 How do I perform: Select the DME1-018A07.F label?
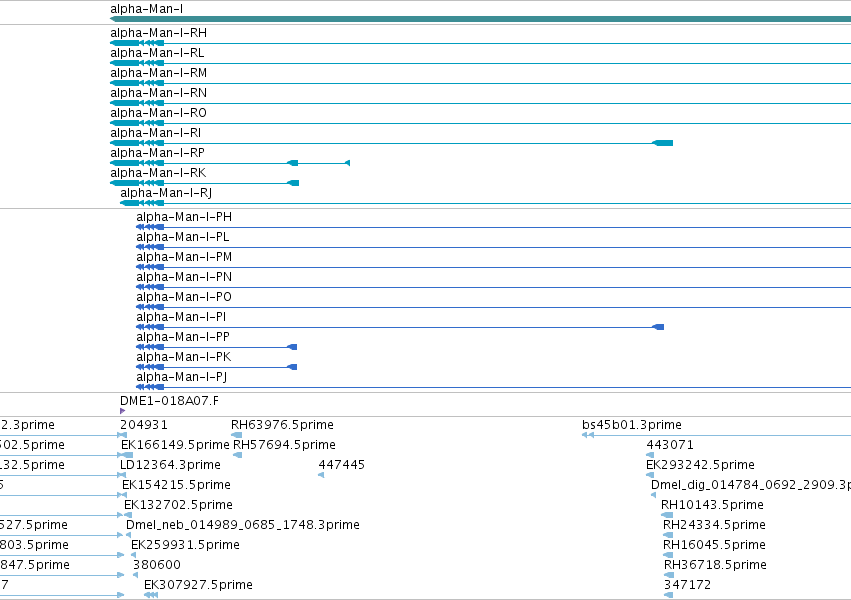tap(169, 401)
